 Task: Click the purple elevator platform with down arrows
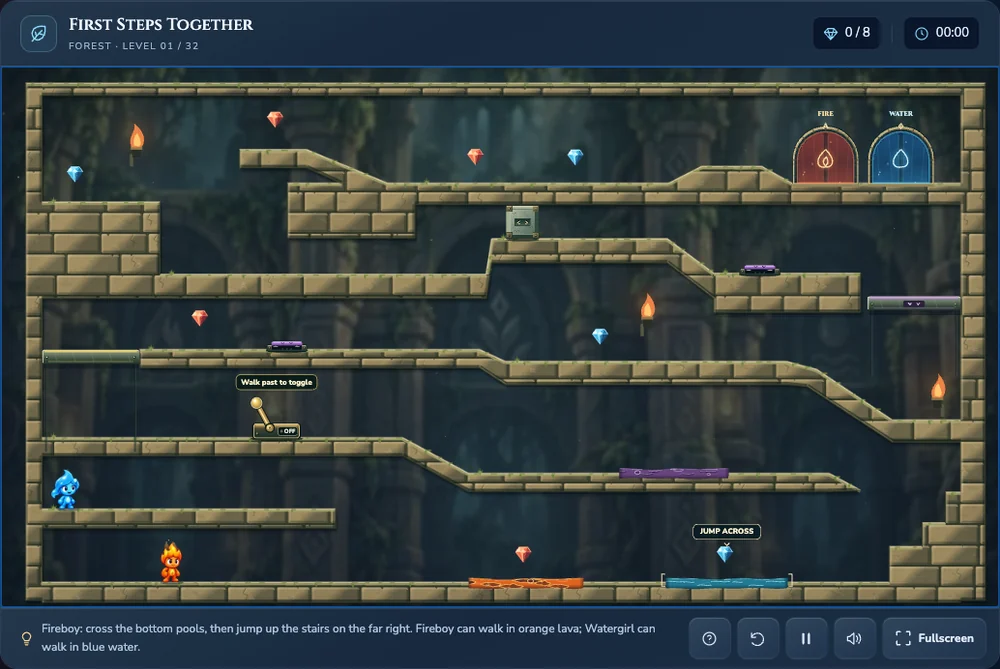click(914, 304)
